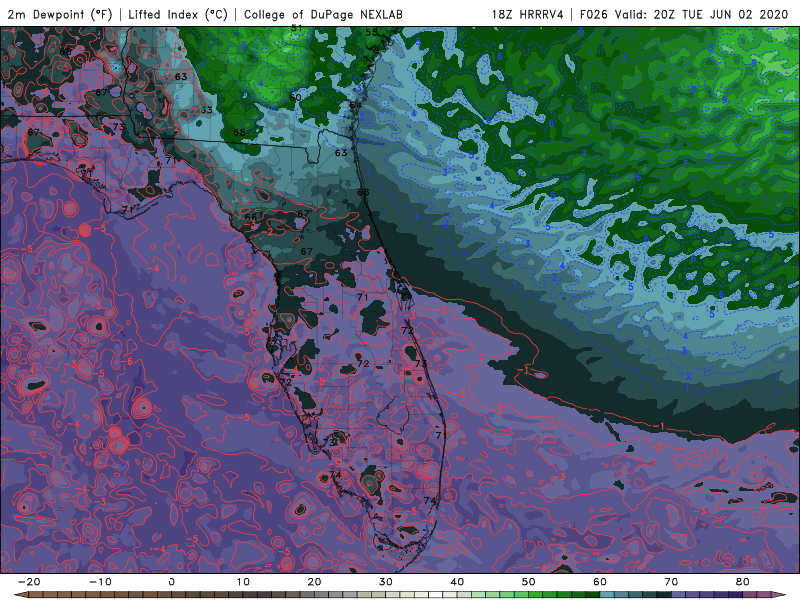The width and height of the screenshot is (800, 600).
Task: Click the 'F026' forecast hour text
Action: point(593,14)
